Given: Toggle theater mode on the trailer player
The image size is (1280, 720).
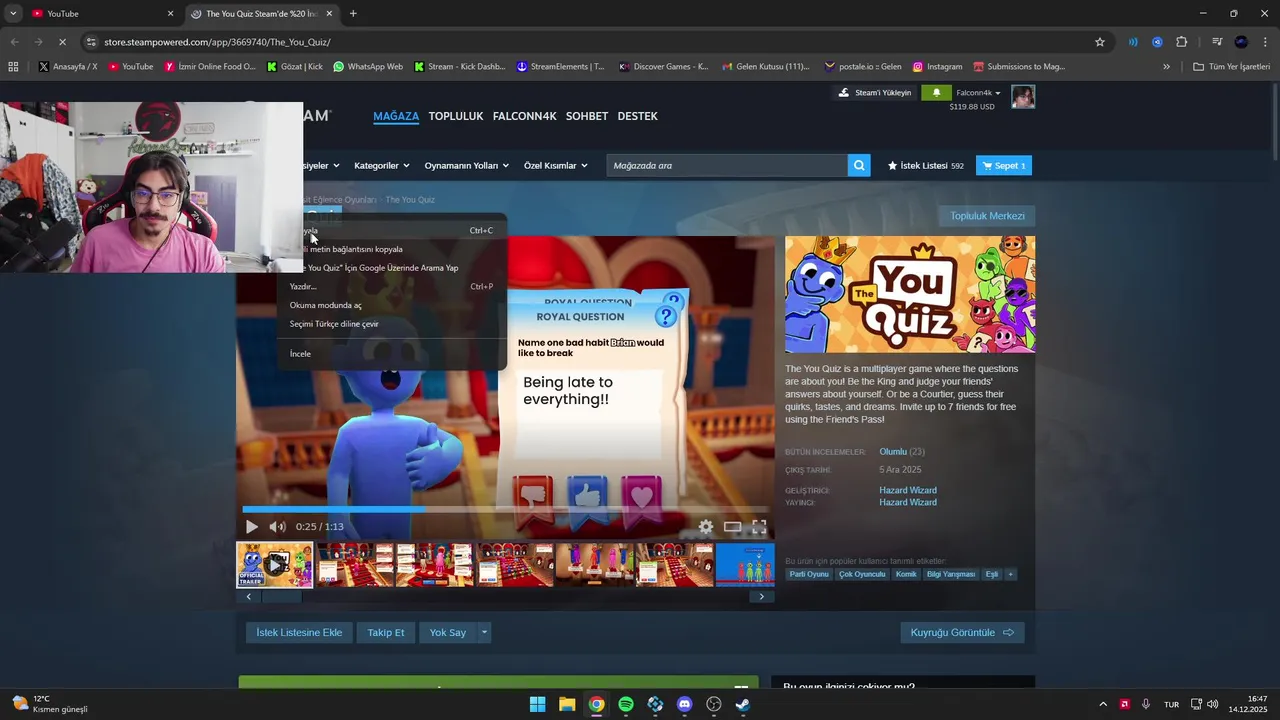Looking at the screenshot, I should point(732,527).
